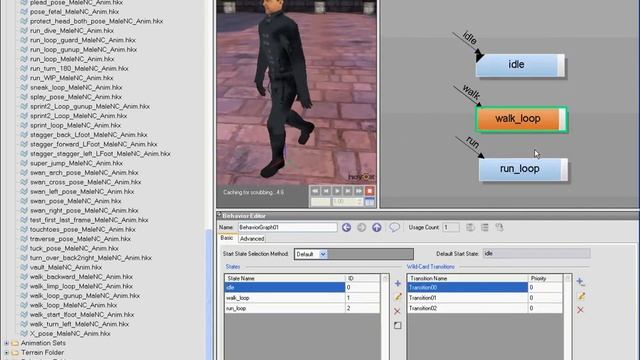Select the walk_loop node in graph

tap(522, 119)
